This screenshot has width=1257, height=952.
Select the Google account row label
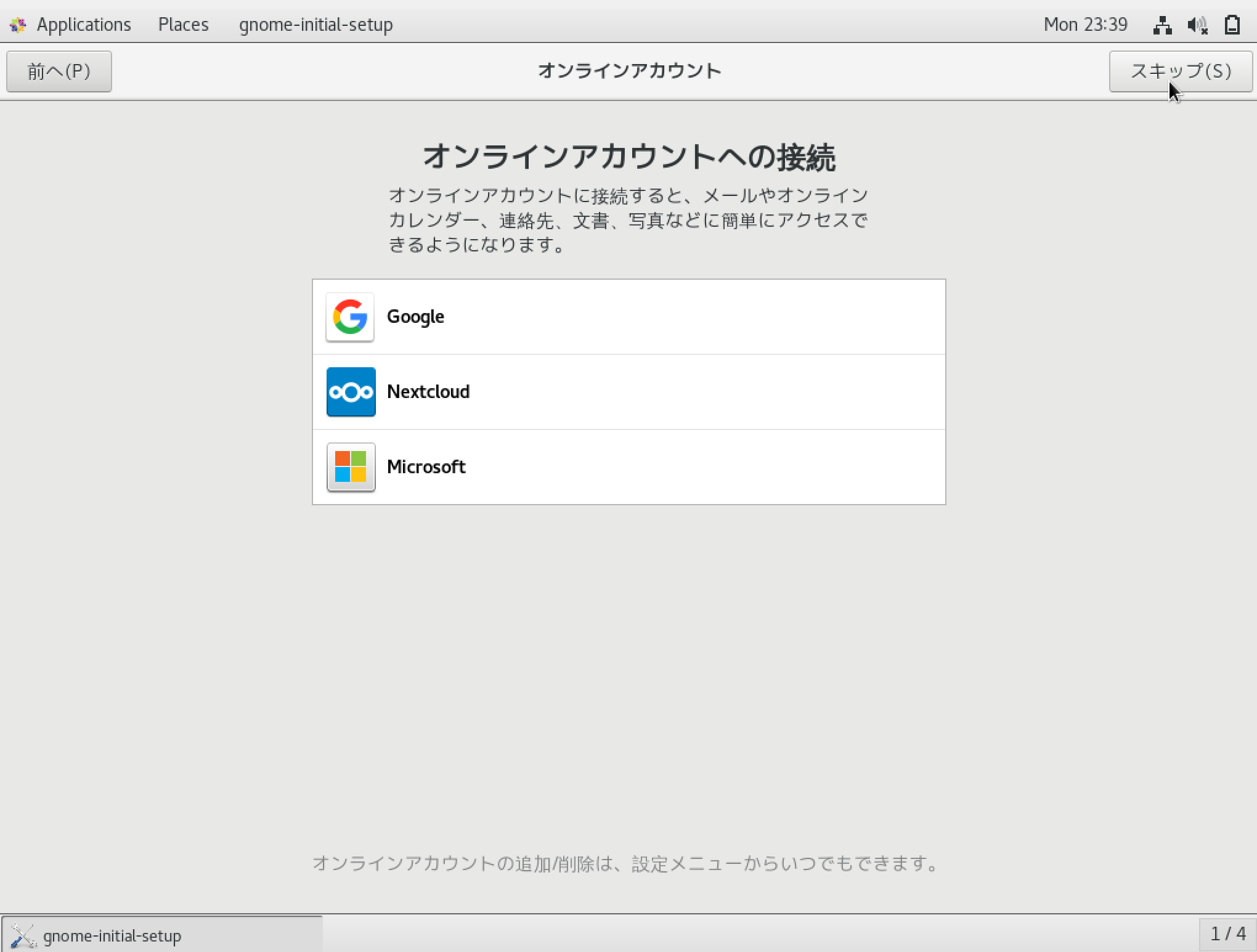pyautogui.click(x=415, y=317)
